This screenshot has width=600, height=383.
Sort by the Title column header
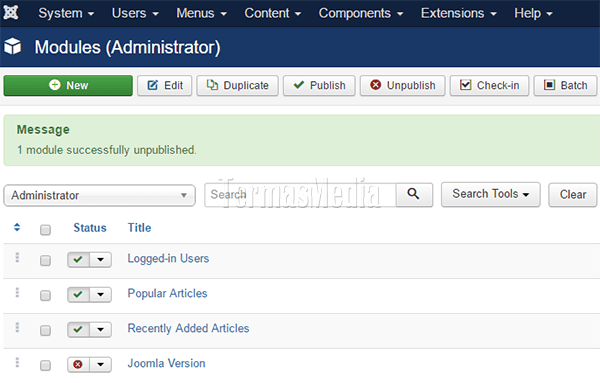click(x=139, y=228)
